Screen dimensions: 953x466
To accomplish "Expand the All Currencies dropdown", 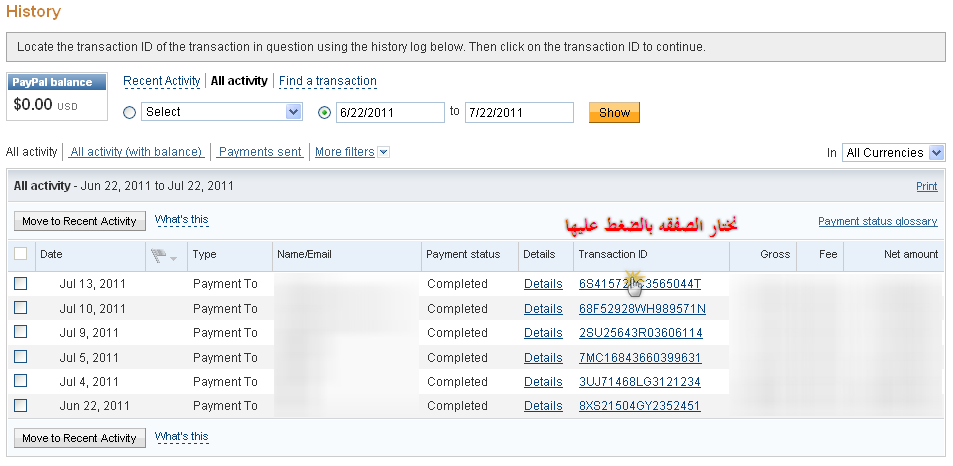I will click(893, 152).
